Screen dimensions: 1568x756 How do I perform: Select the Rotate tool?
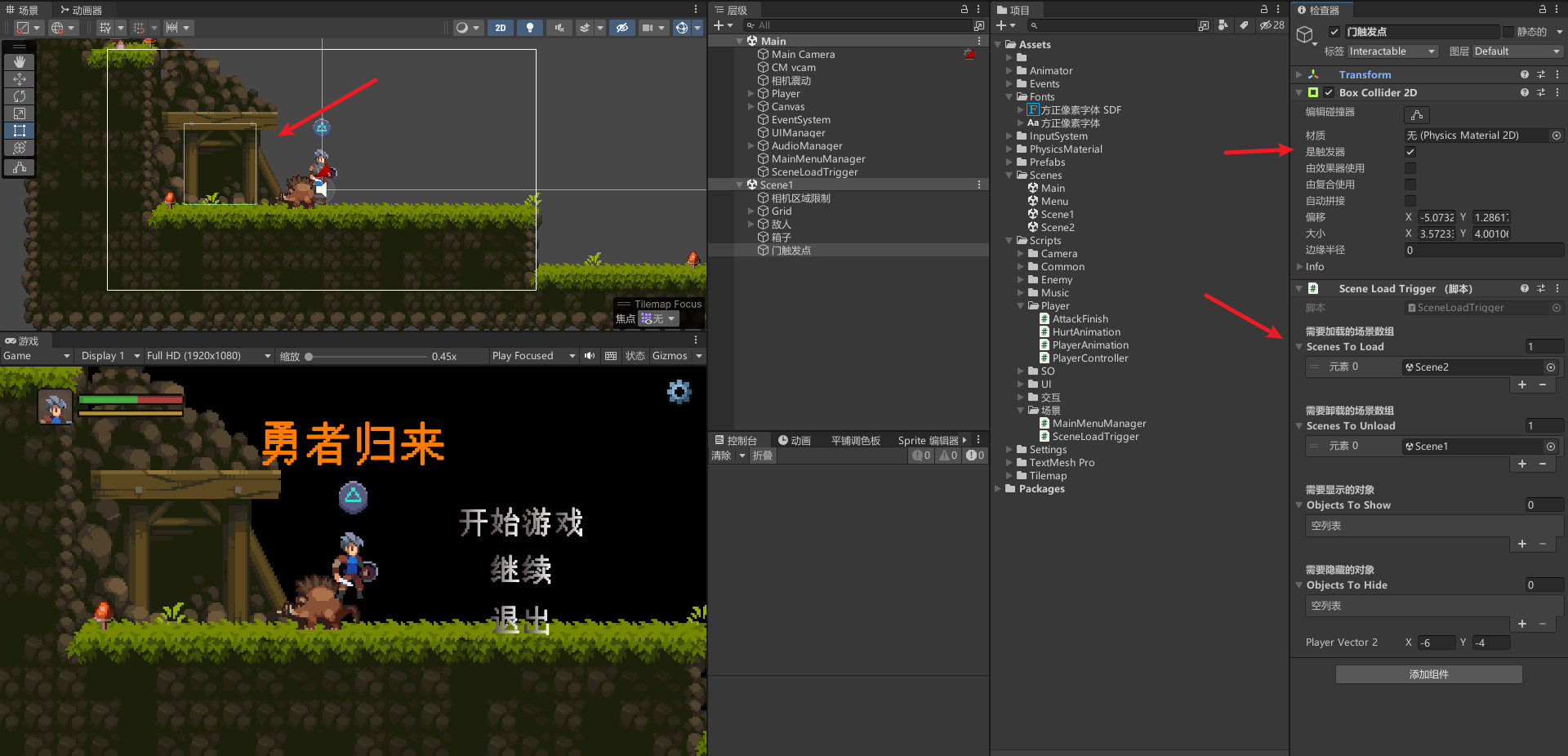pyautogui.click(x=20, y=96)
